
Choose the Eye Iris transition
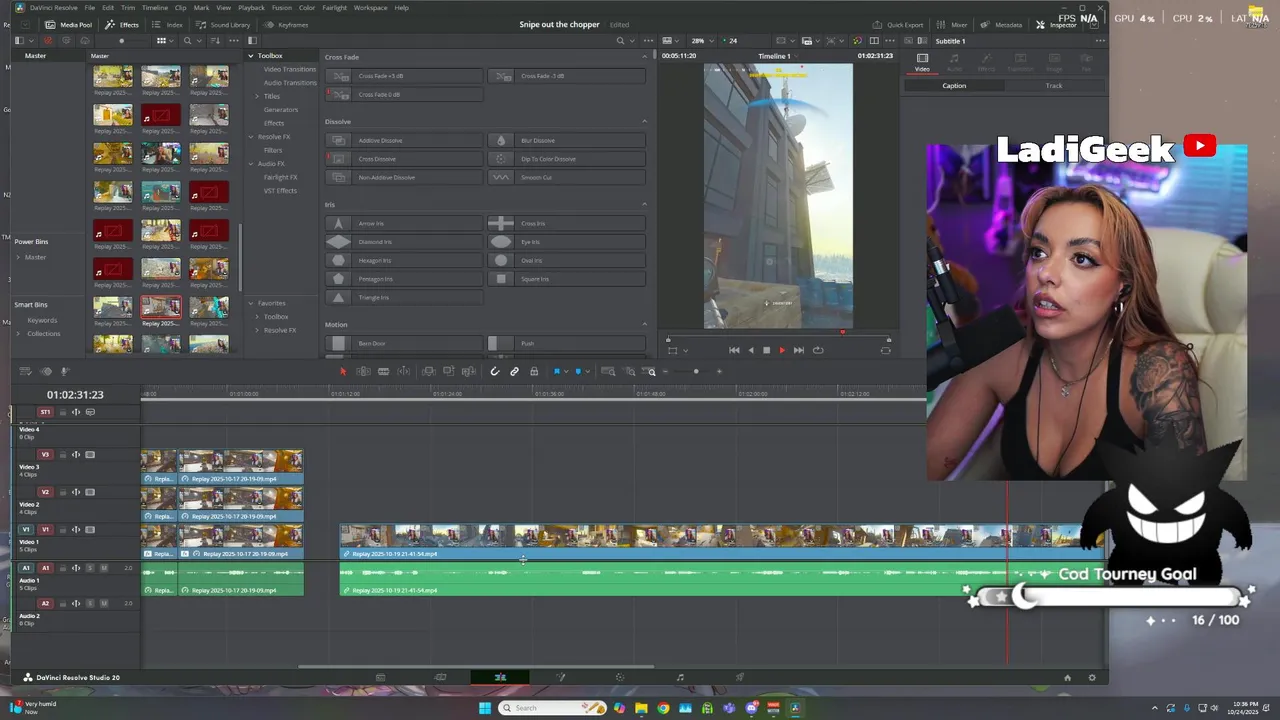567,242
